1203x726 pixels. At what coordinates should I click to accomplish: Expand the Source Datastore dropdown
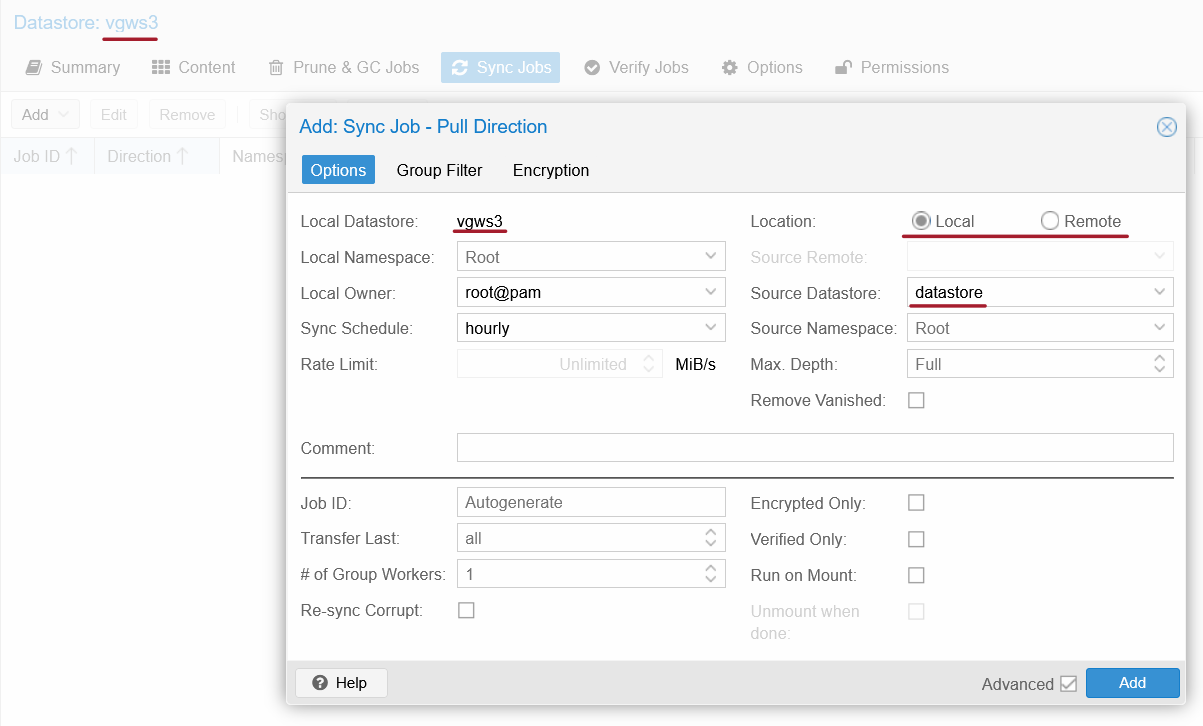(x=1160, y=292)
